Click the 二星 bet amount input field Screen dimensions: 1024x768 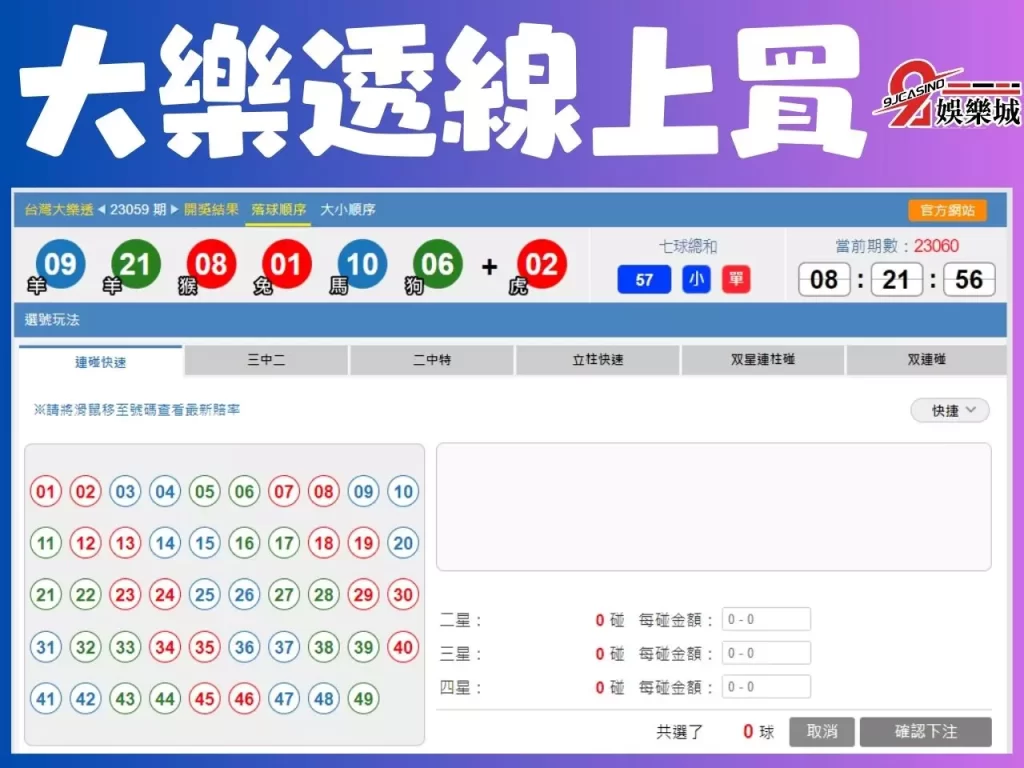[766, 618]
